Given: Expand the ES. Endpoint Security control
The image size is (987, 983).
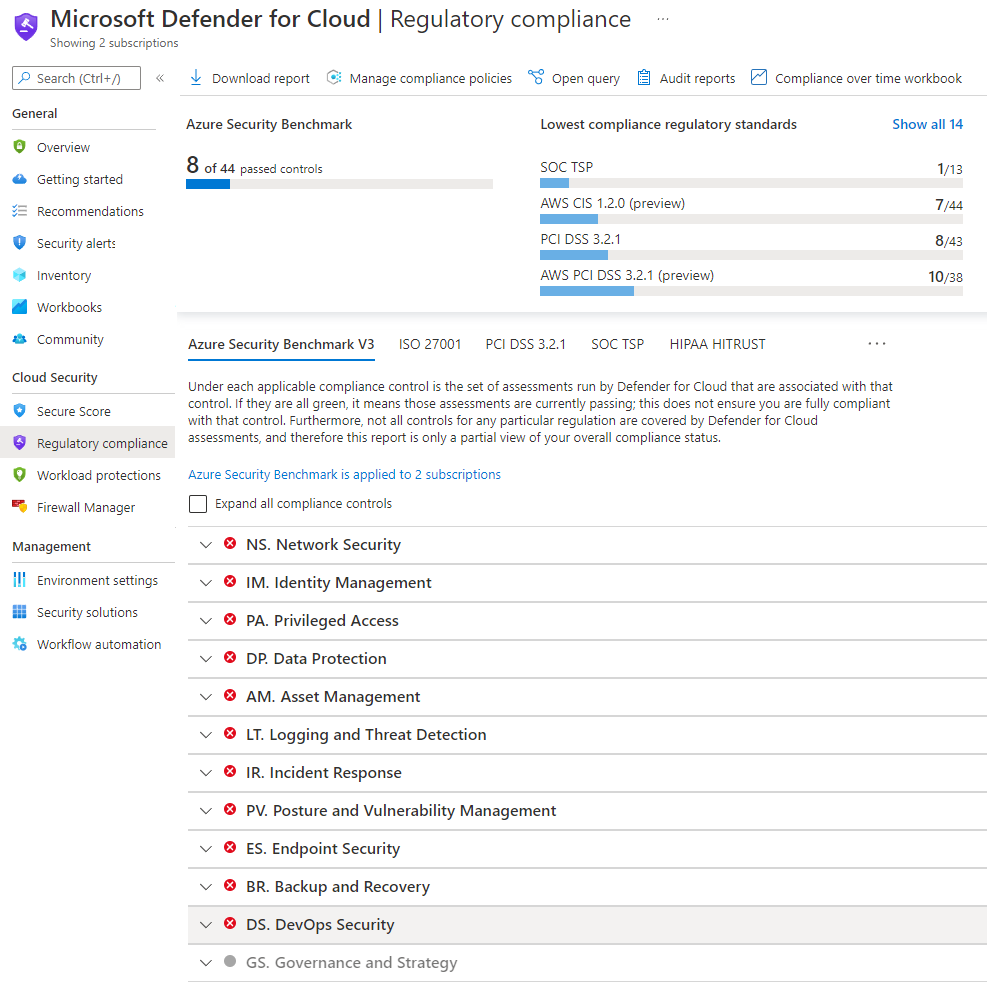Looking at the screenshot, I should pos(206,848).
